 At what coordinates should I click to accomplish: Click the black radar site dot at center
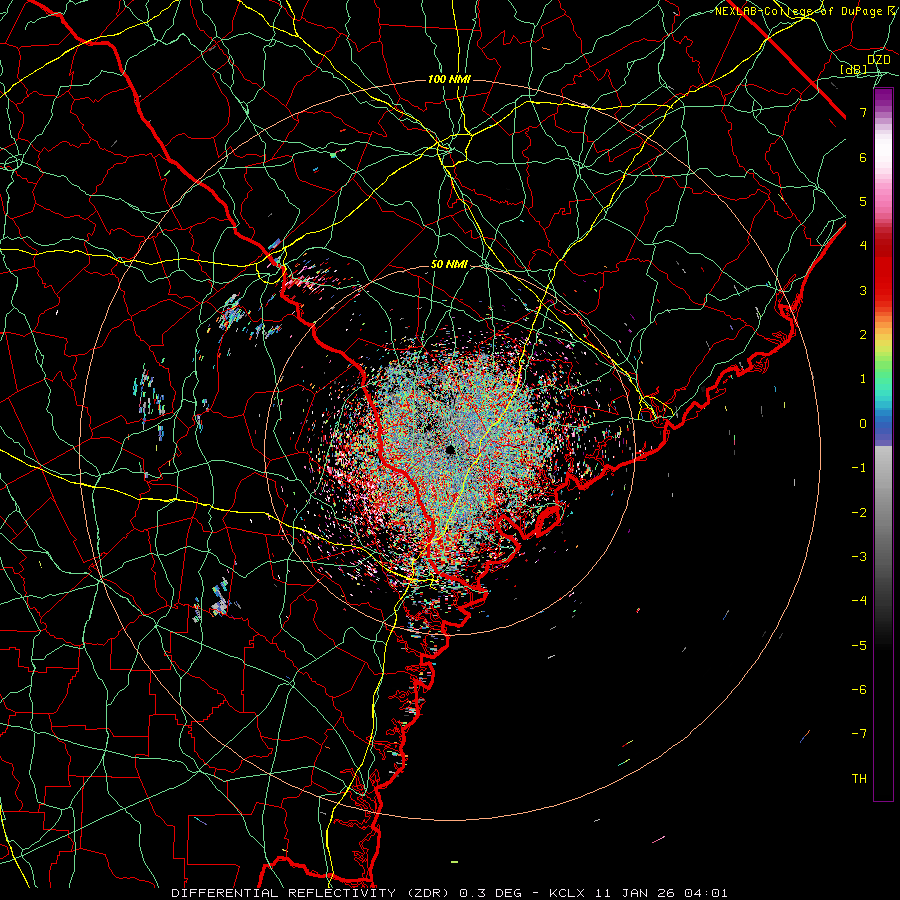click(450, 449)
